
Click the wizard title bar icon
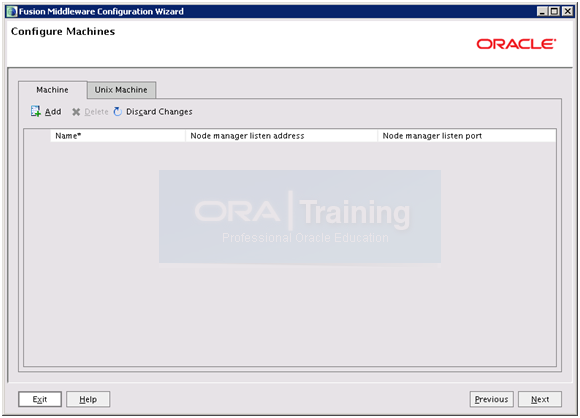tap(12, 11)
